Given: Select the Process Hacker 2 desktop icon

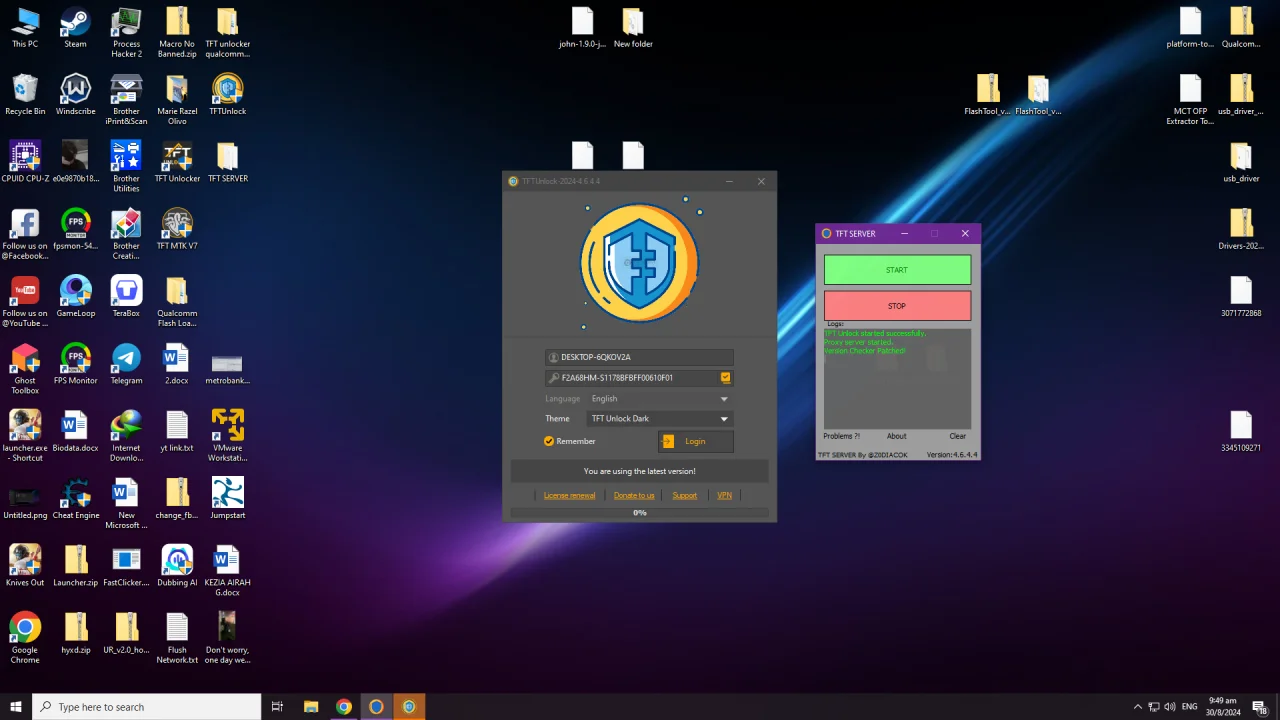Looking at the screenshot, I should click(x=126, y=33).
